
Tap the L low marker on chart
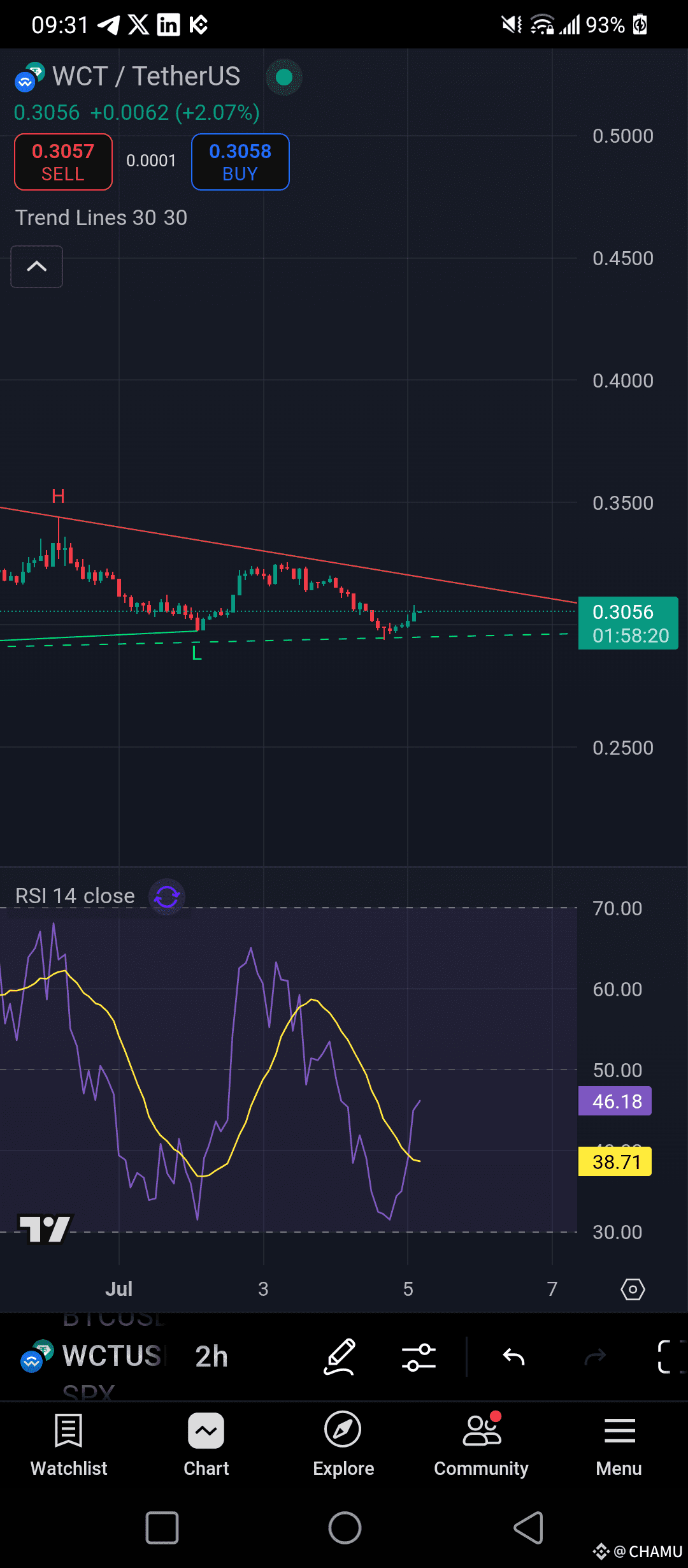pos(197,653)
